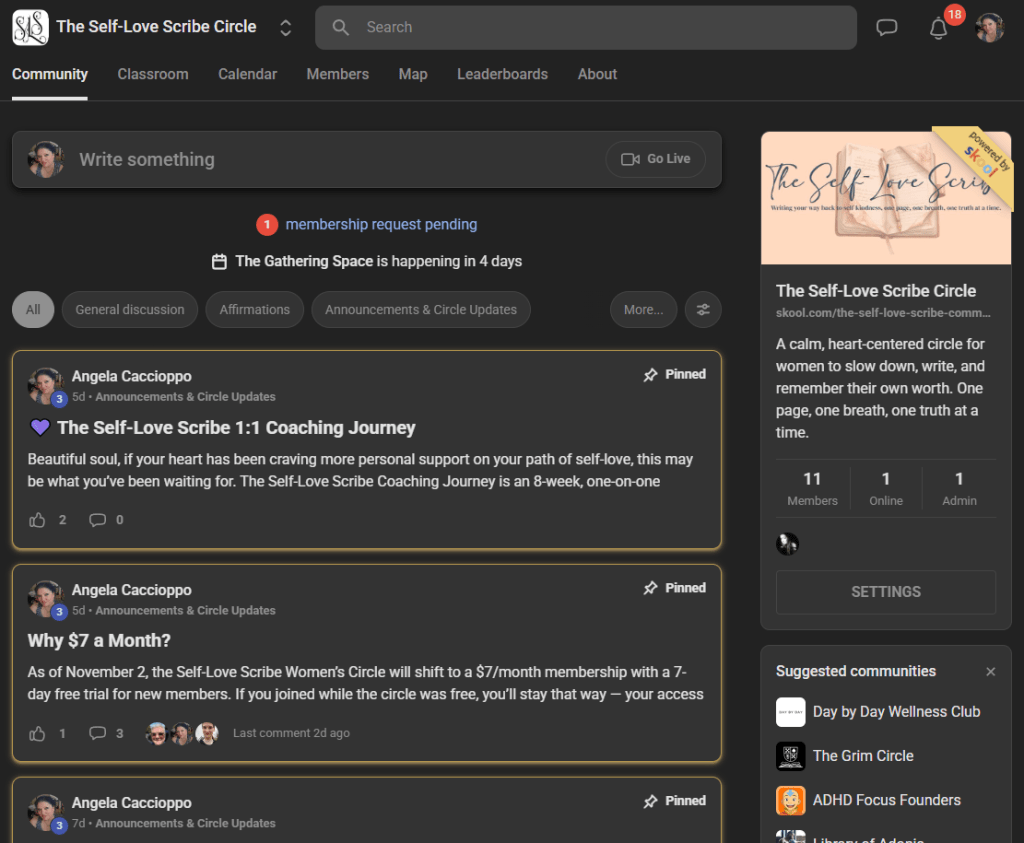
Task: Like the Coaching Journey post
Action: (x=38, y=520)
